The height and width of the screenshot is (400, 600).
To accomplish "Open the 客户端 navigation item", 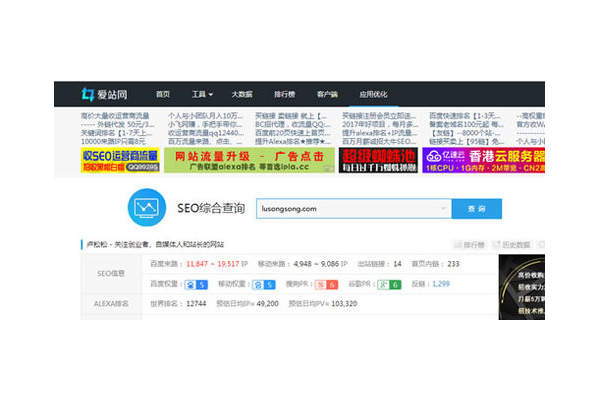I will [x=327, y=94].
